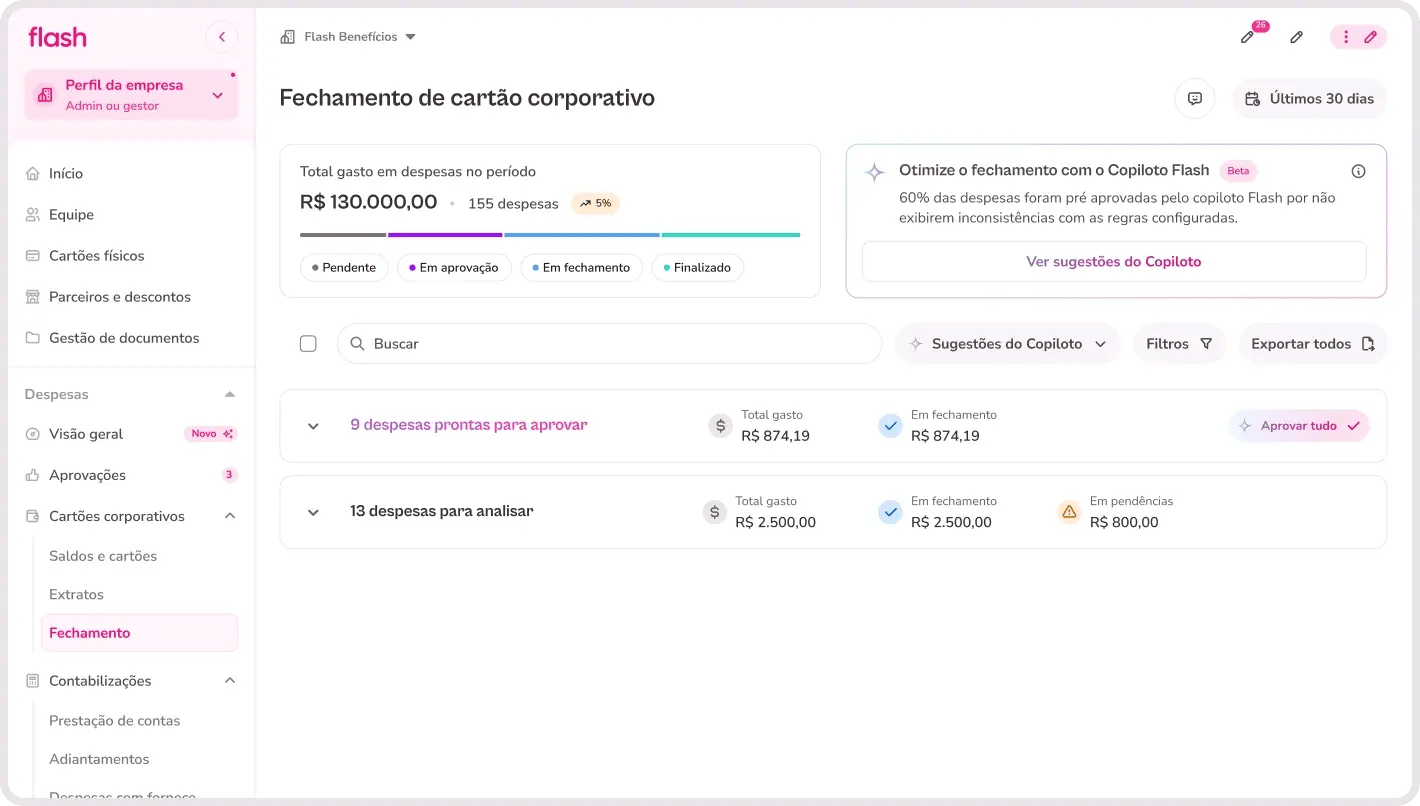
Task: Open the feedback chat bubble icon
Action: 1194,98
